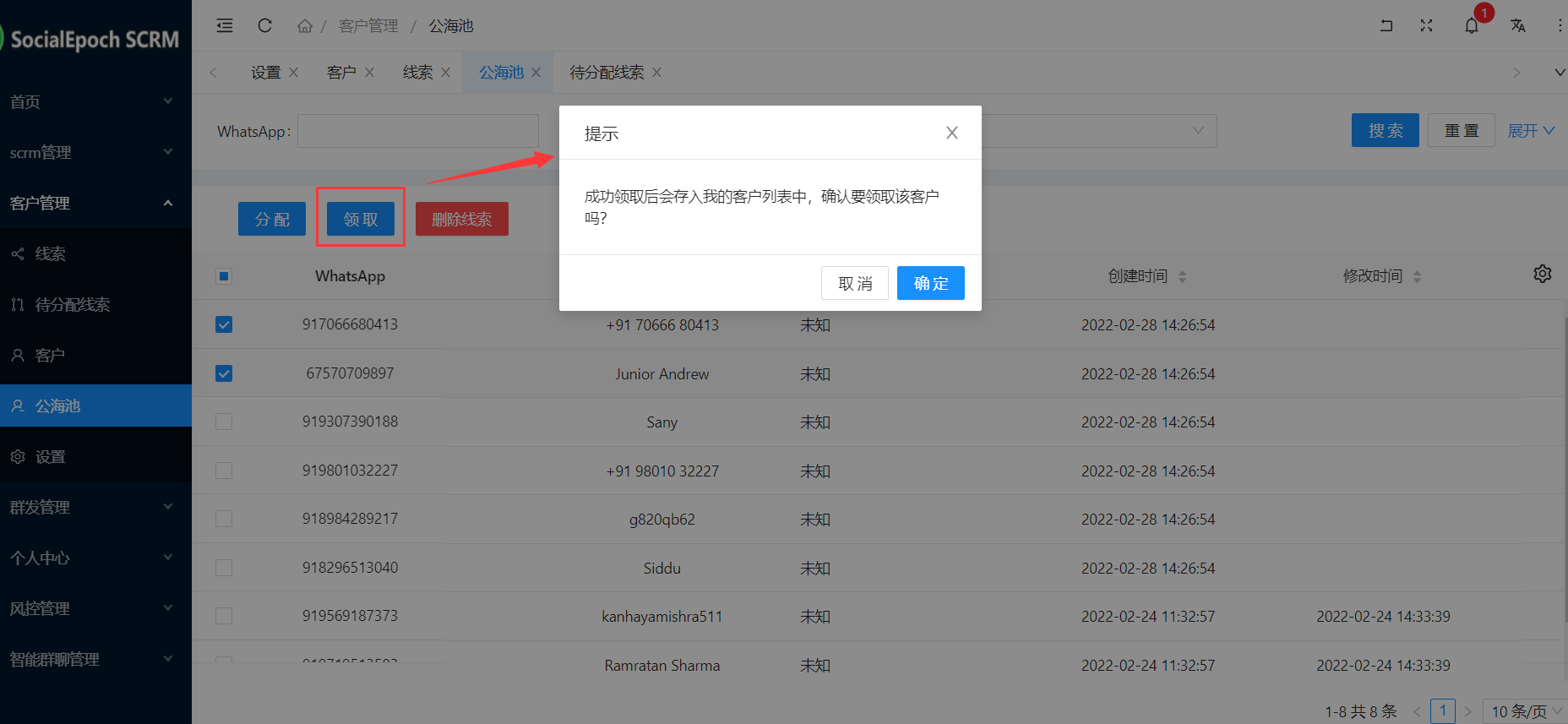Open 设置 in the sidebar
The width and height of the screenshot is (1568, 724).
tap(95, 456)
